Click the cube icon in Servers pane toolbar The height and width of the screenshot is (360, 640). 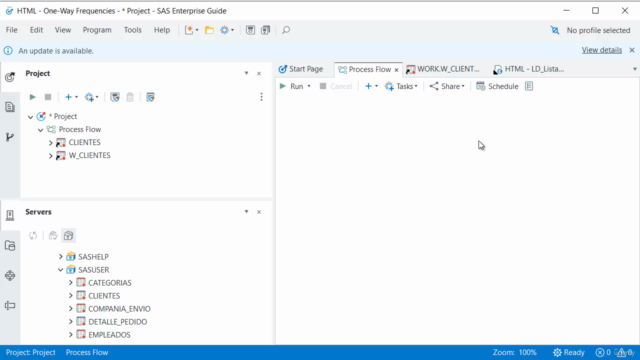tap(69, 236)
